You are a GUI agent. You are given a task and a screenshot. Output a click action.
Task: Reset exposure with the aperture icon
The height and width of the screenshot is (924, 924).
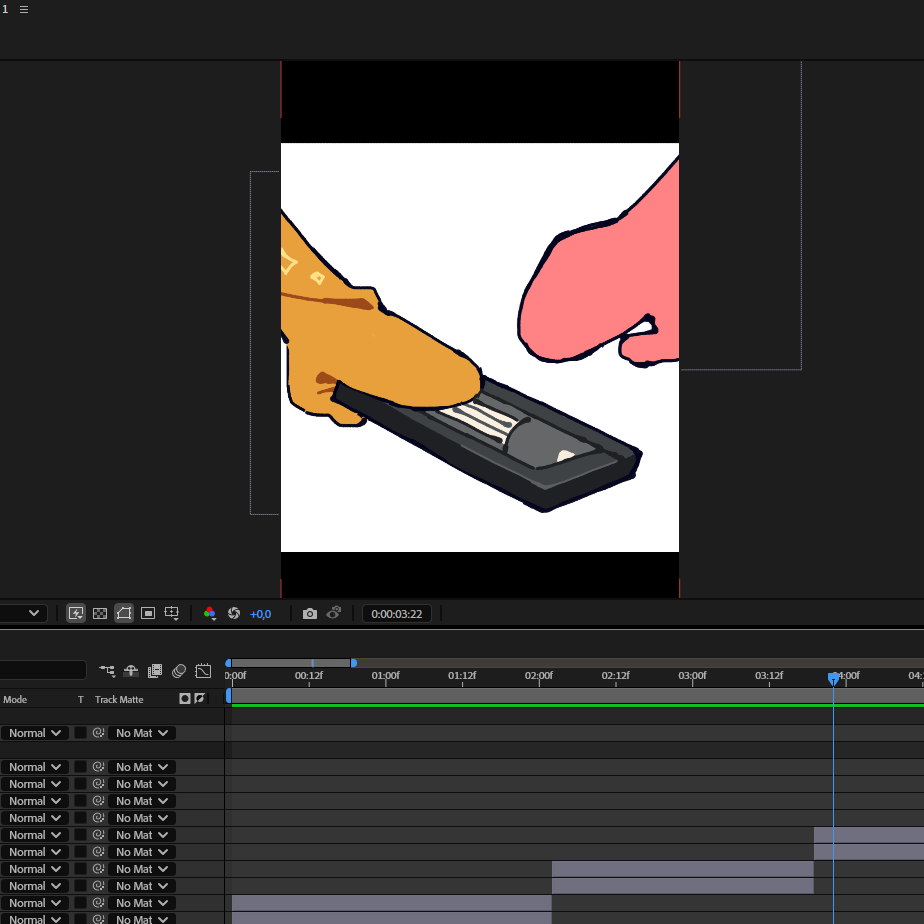[x=234, y=613]
